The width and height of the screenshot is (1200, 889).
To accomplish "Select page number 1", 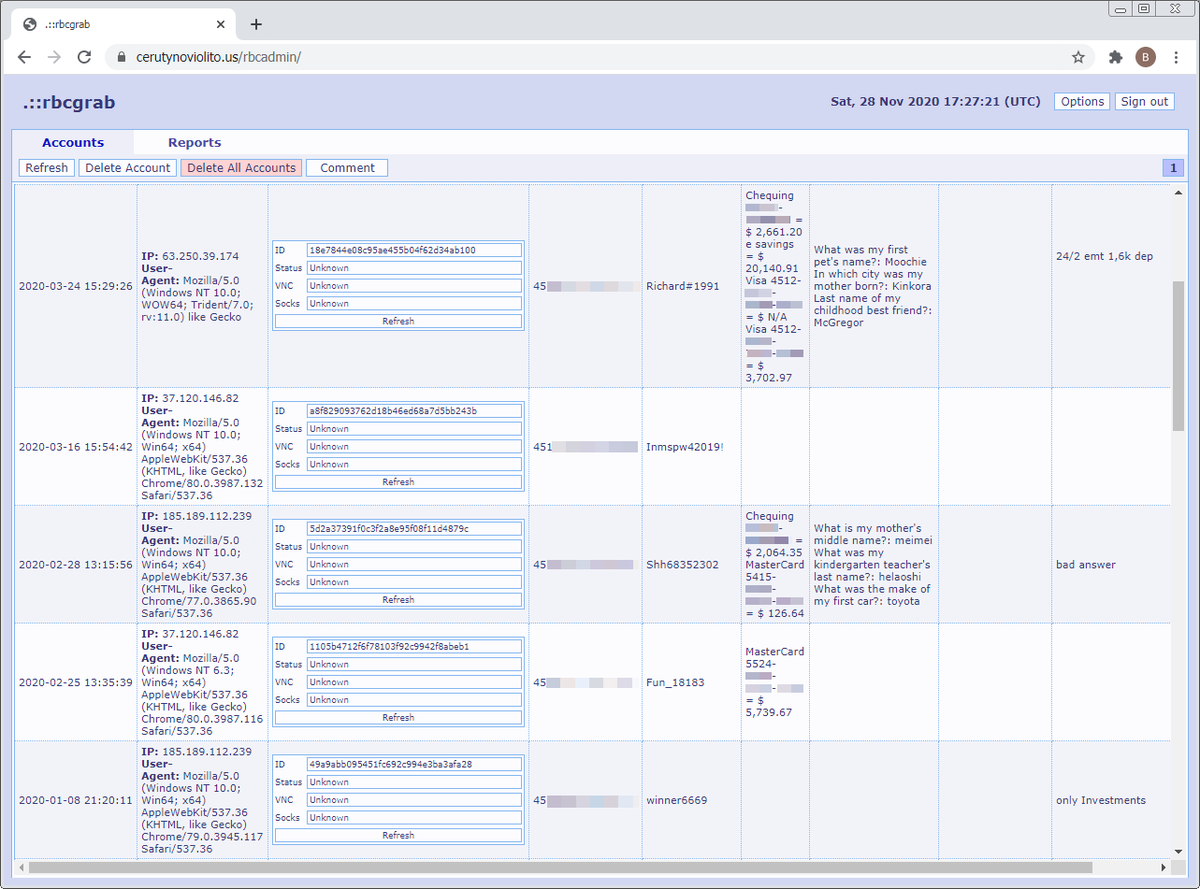I will [1173, 168].
